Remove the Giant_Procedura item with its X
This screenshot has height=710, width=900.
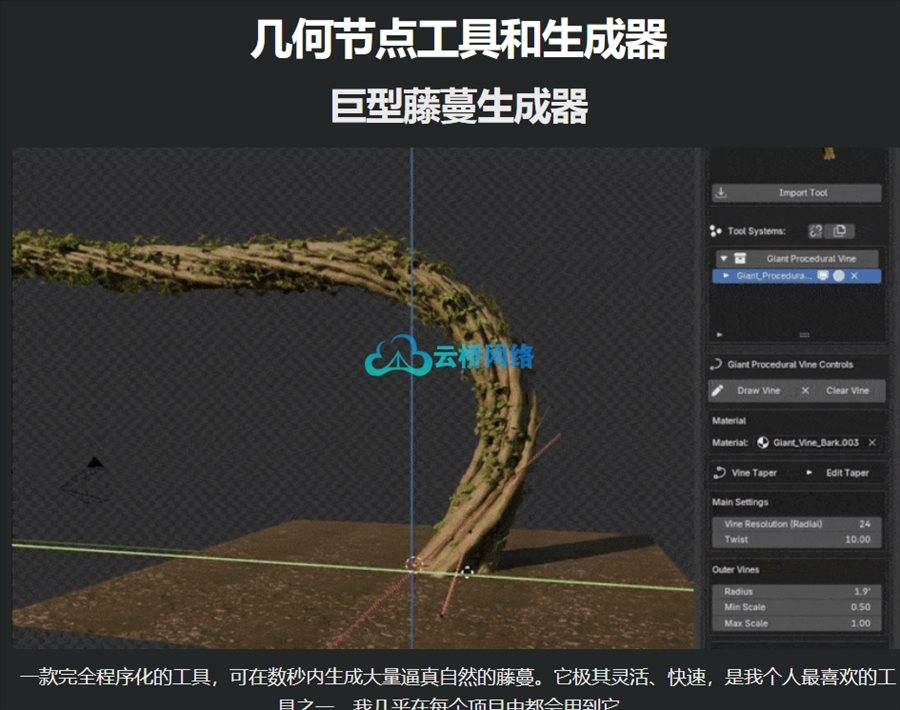855,275
